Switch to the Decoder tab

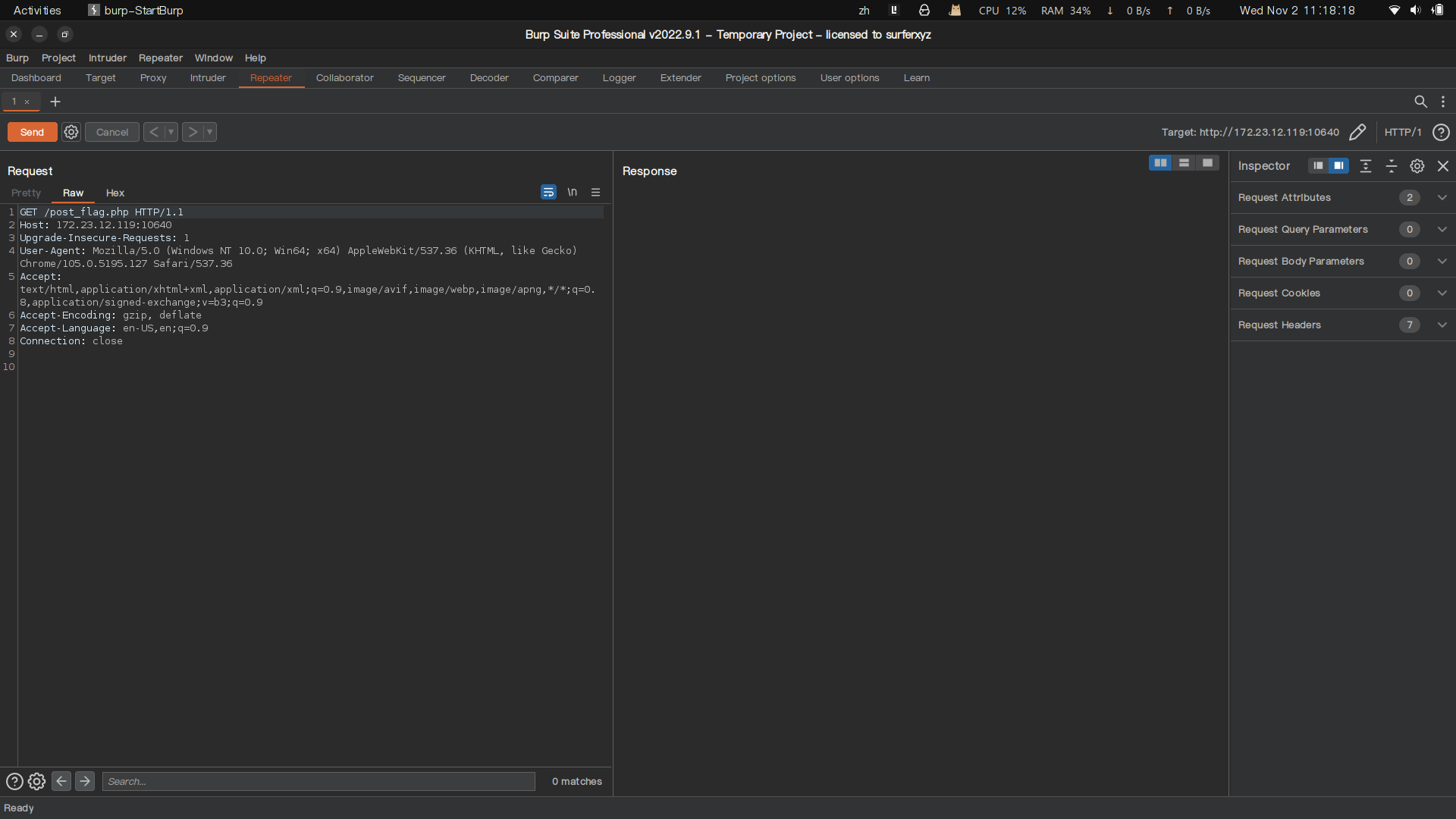489,78
